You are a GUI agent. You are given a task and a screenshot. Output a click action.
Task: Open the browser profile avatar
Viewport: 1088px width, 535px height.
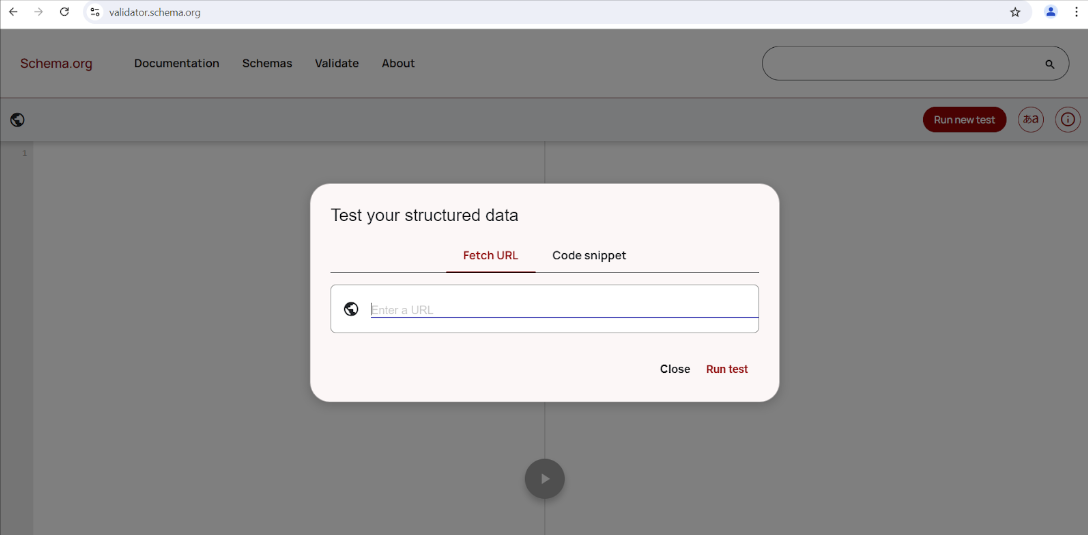1051,12
